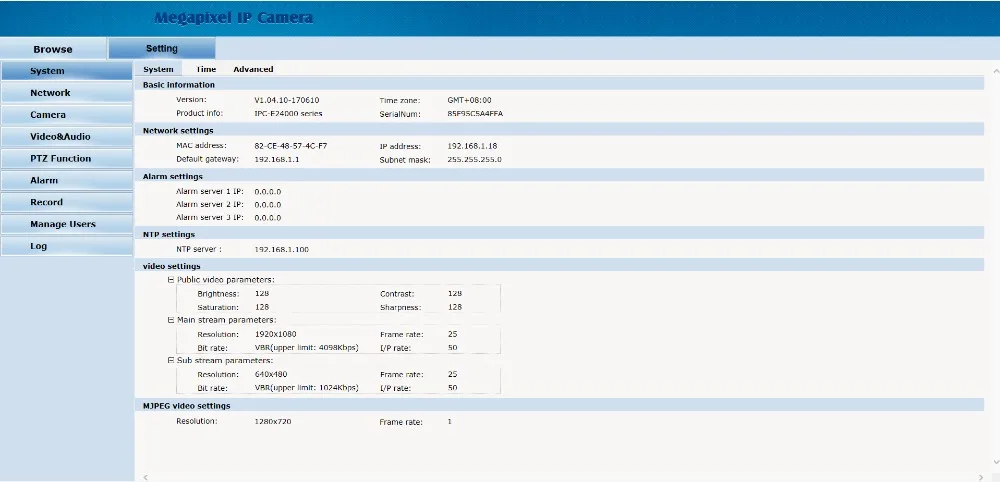Click NTP server 192.168.1.100

(281, 249)
